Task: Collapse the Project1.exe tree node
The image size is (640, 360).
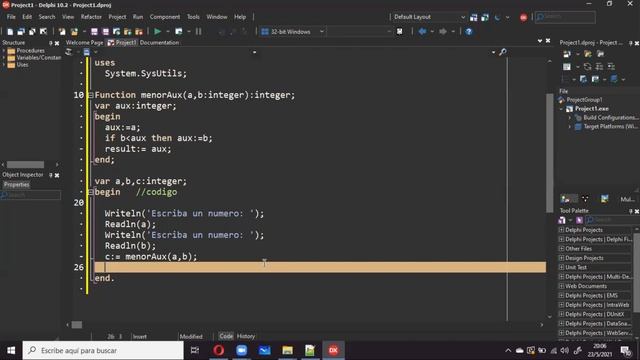Action: point(562,109)
